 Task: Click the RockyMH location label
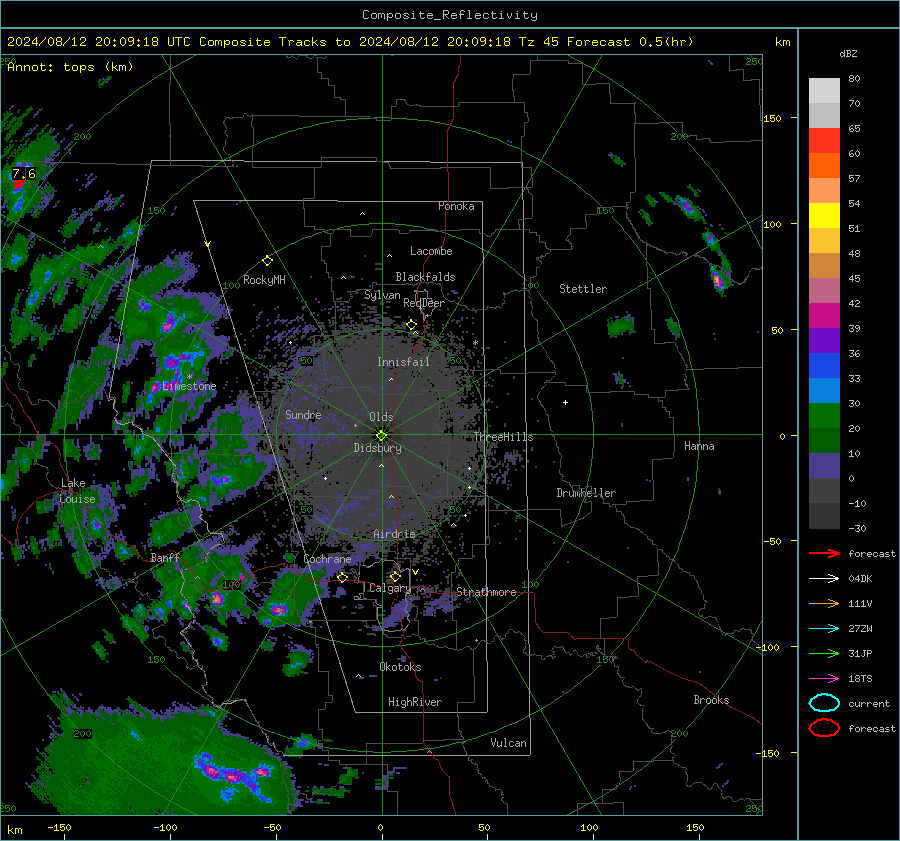point(264,280)
